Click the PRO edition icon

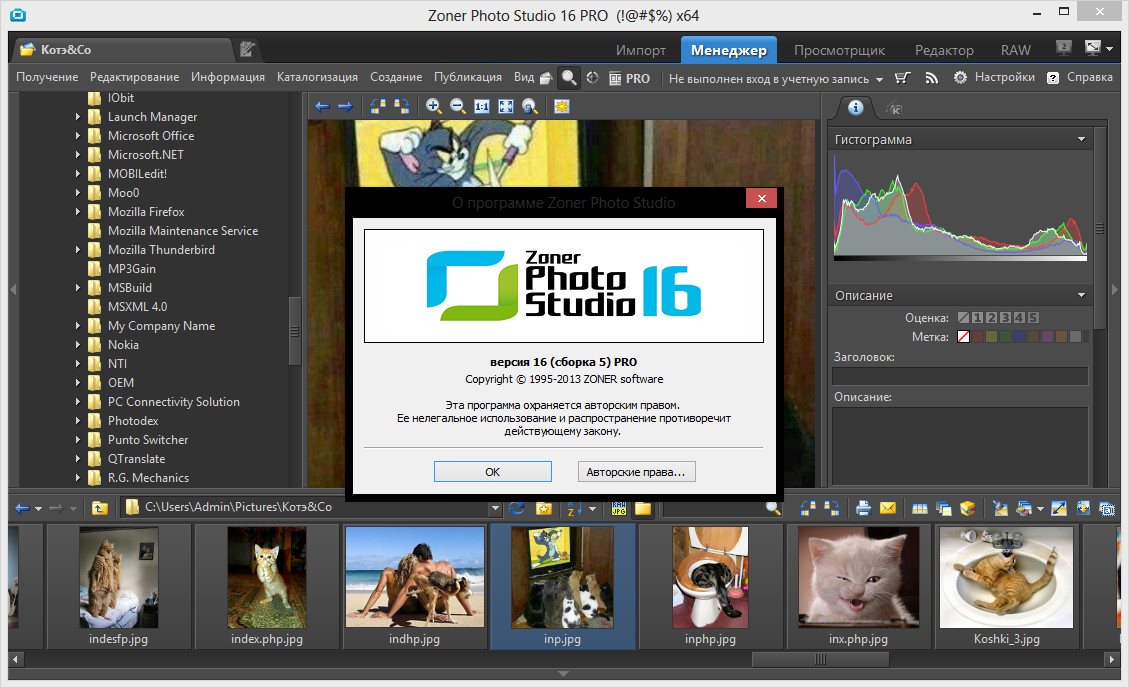click(629, 78)
